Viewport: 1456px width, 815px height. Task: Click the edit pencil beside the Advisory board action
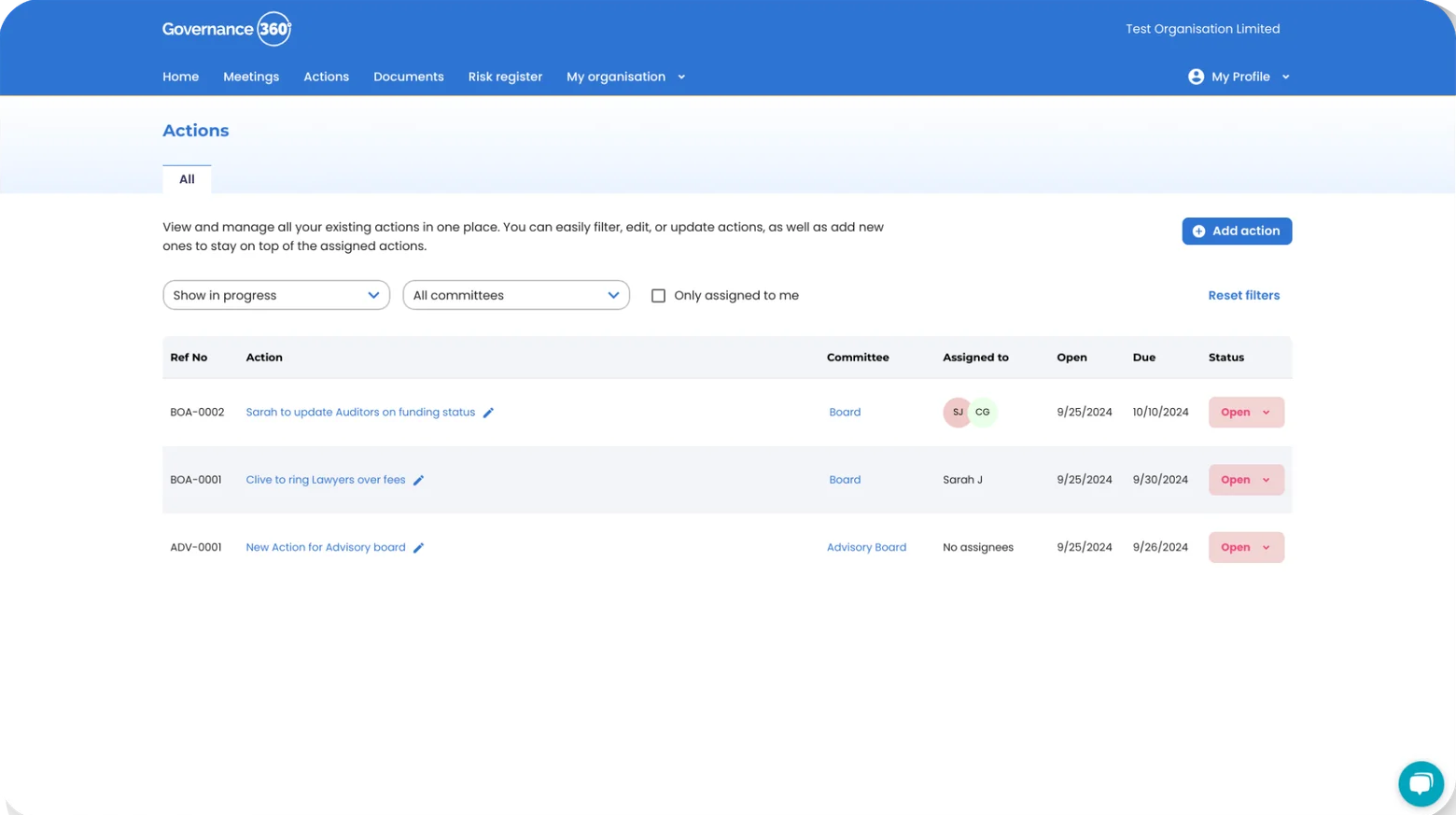tap(418, 548)
